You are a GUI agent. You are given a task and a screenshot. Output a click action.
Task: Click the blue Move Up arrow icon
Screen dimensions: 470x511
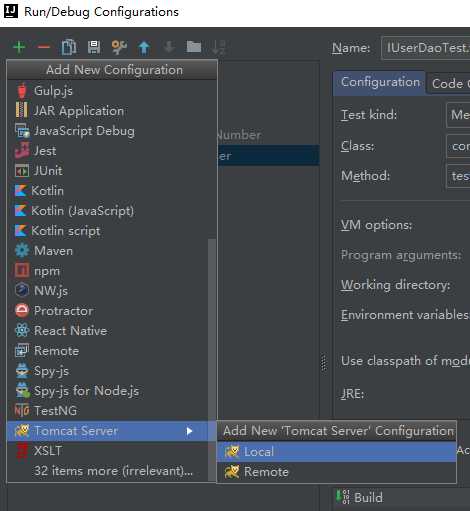point(144,47)
